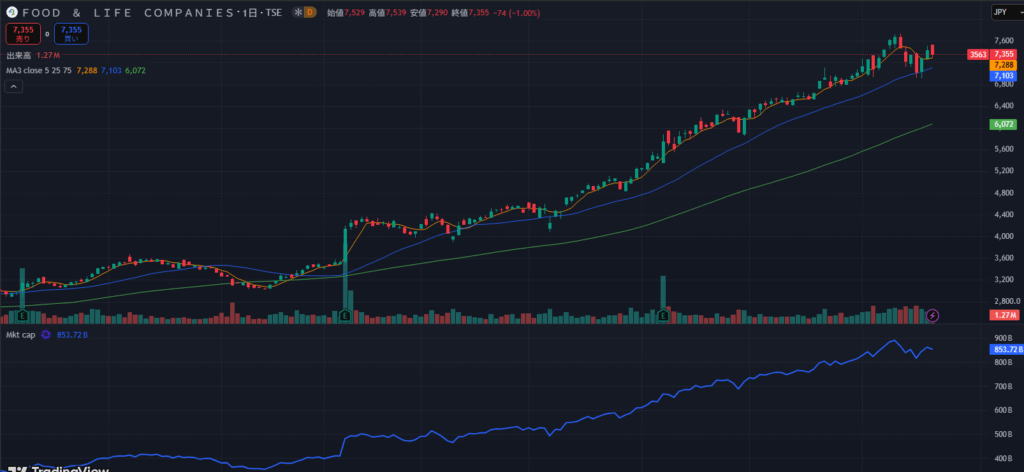Viewport: 1024px width, 472px height.
Task: Click the 3563 ticker tag on price line
Action: (978, 54)
